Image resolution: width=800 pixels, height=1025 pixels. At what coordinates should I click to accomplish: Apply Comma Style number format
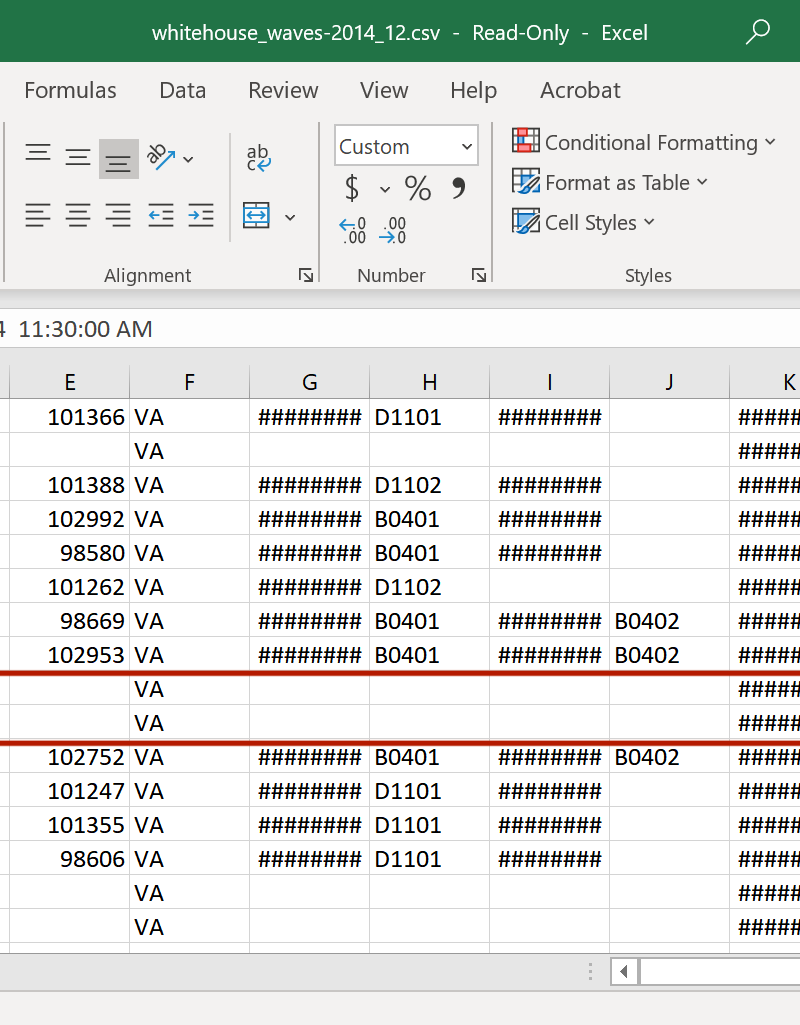tap(458, 188)
